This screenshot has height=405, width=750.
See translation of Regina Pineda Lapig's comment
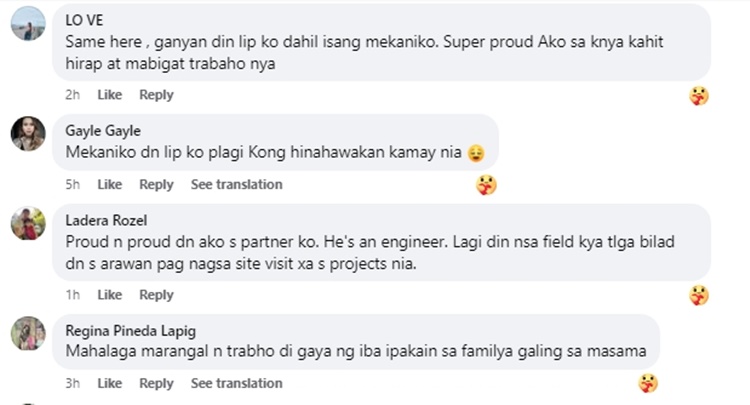coord(237,383)
